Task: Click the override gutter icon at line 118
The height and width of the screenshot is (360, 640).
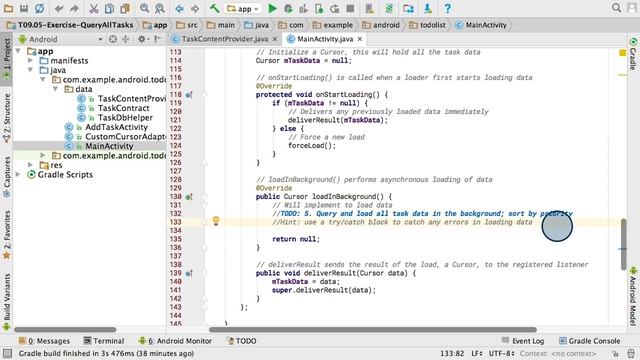Action: click(189, 95)
